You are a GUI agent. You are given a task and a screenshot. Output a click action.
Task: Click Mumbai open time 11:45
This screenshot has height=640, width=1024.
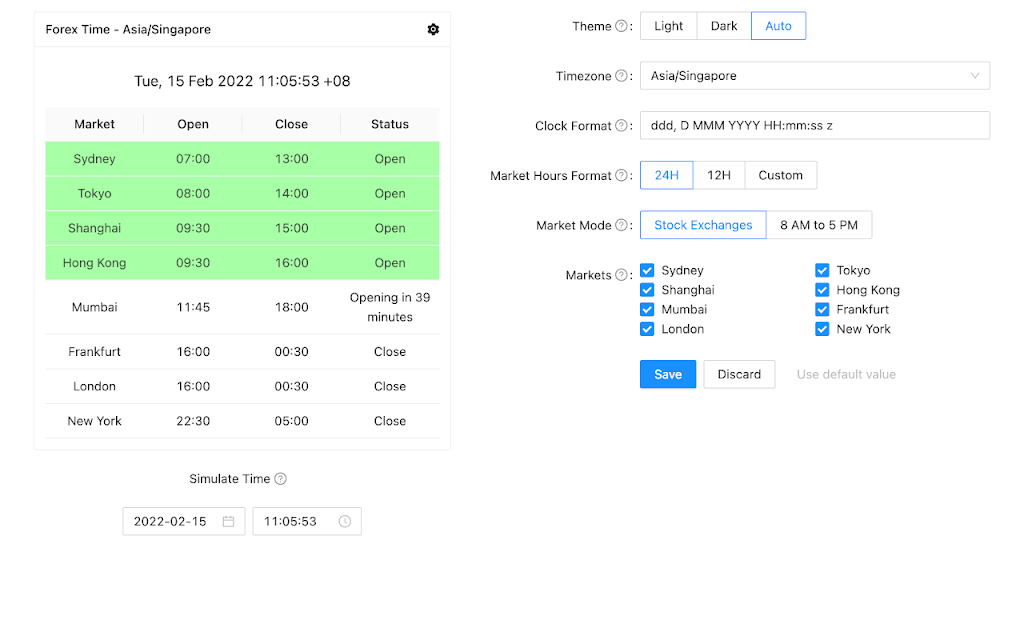193,307
